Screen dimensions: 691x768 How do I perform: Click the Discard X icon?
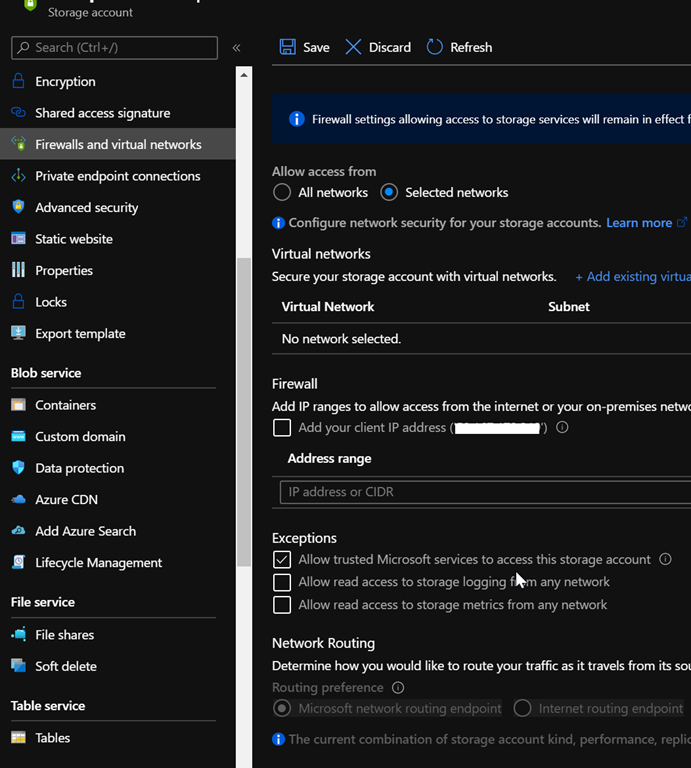click(353, 47)
